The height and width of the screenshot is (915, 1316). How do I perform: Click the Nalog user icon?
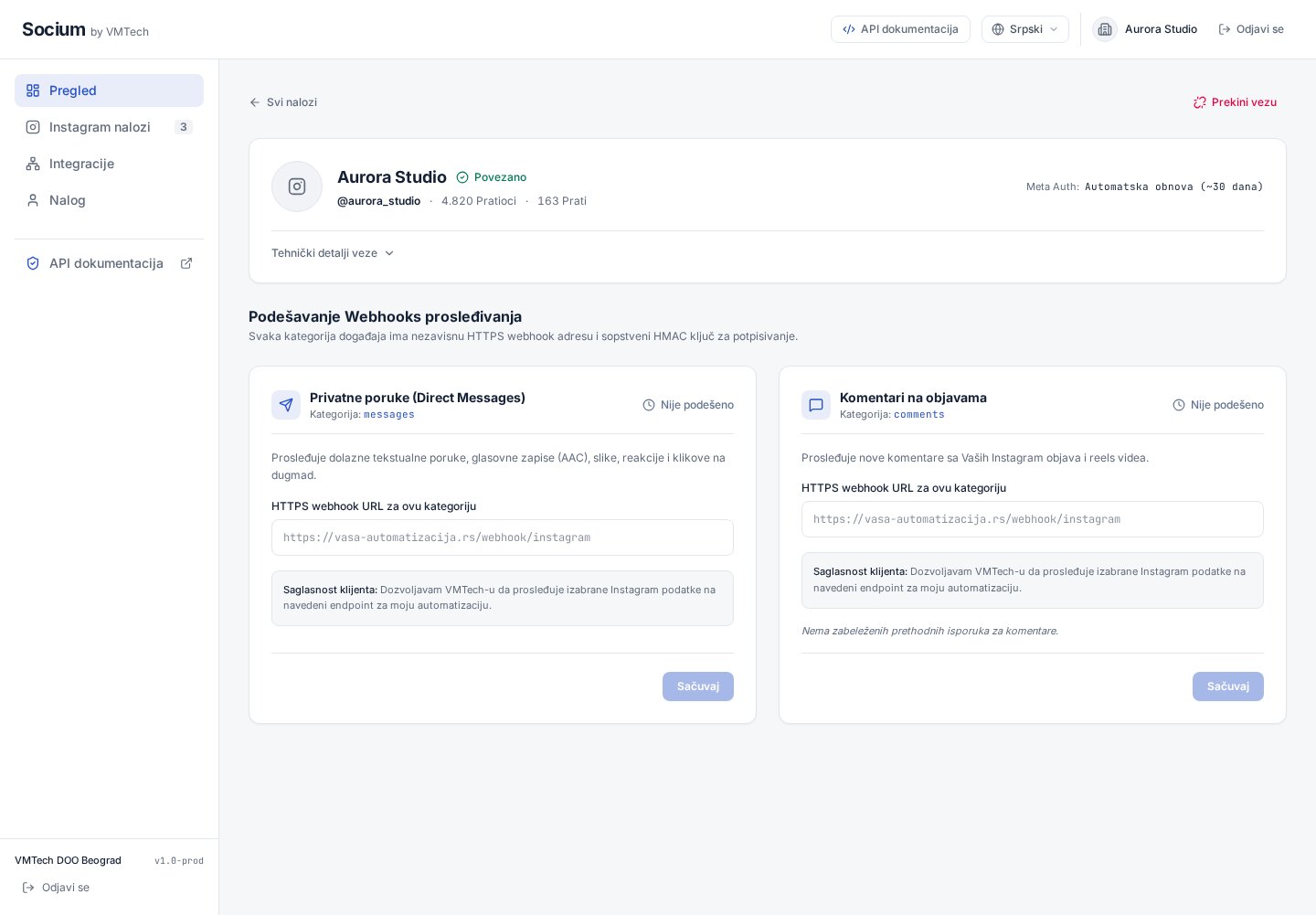tap(33, 200)
